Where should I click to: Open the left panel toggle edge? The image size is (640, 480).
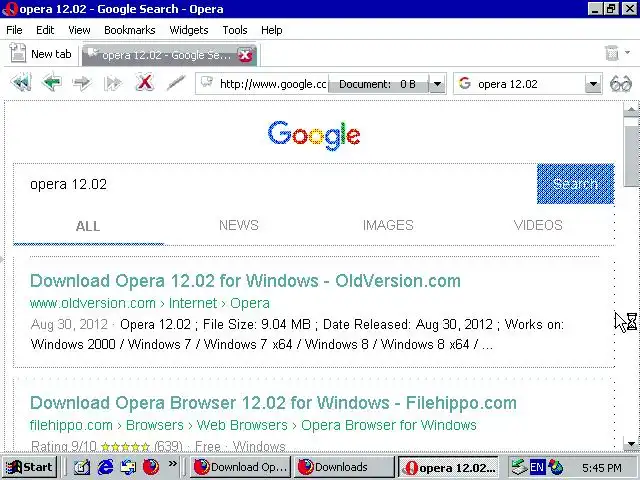[x=2, y=259]
